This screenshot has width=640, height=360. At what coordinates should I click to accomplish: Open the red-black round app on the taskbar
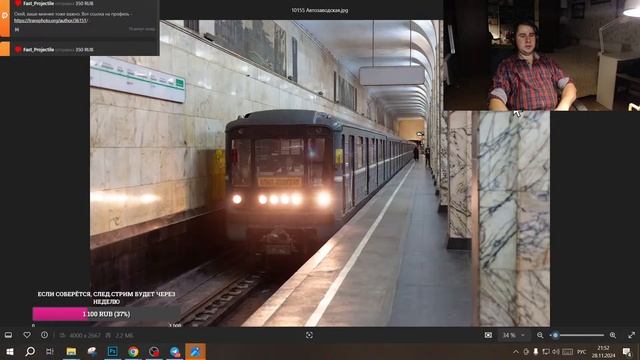(x=154, y=351)
